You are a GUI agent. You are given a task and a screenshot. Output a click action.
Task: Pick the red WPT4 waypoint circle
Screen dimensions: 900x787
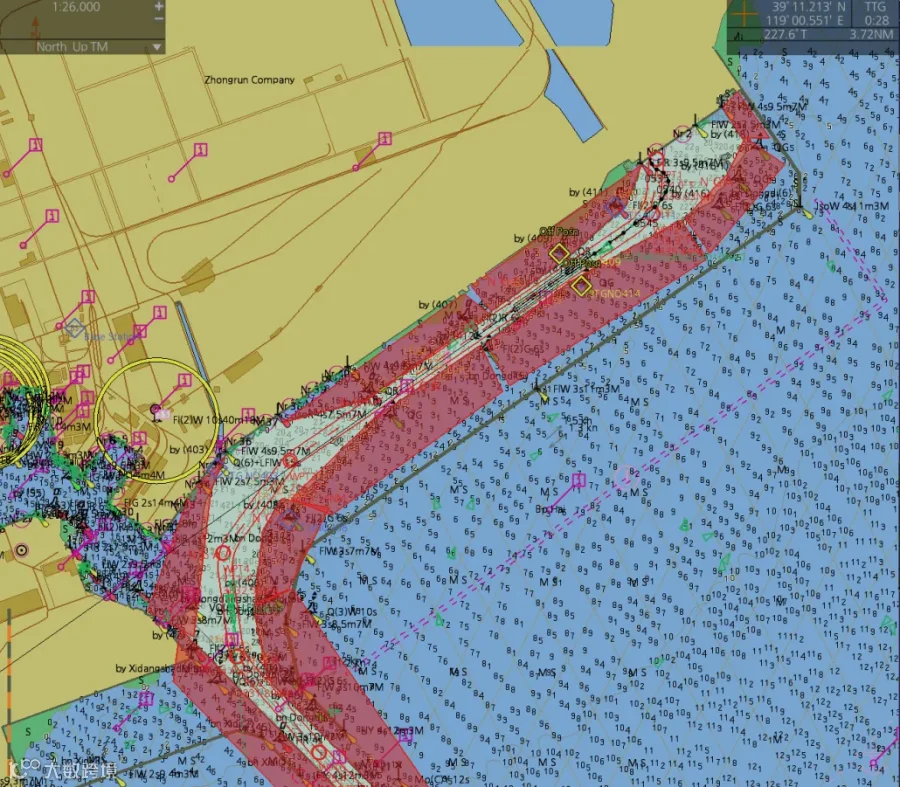coord(223,553)
